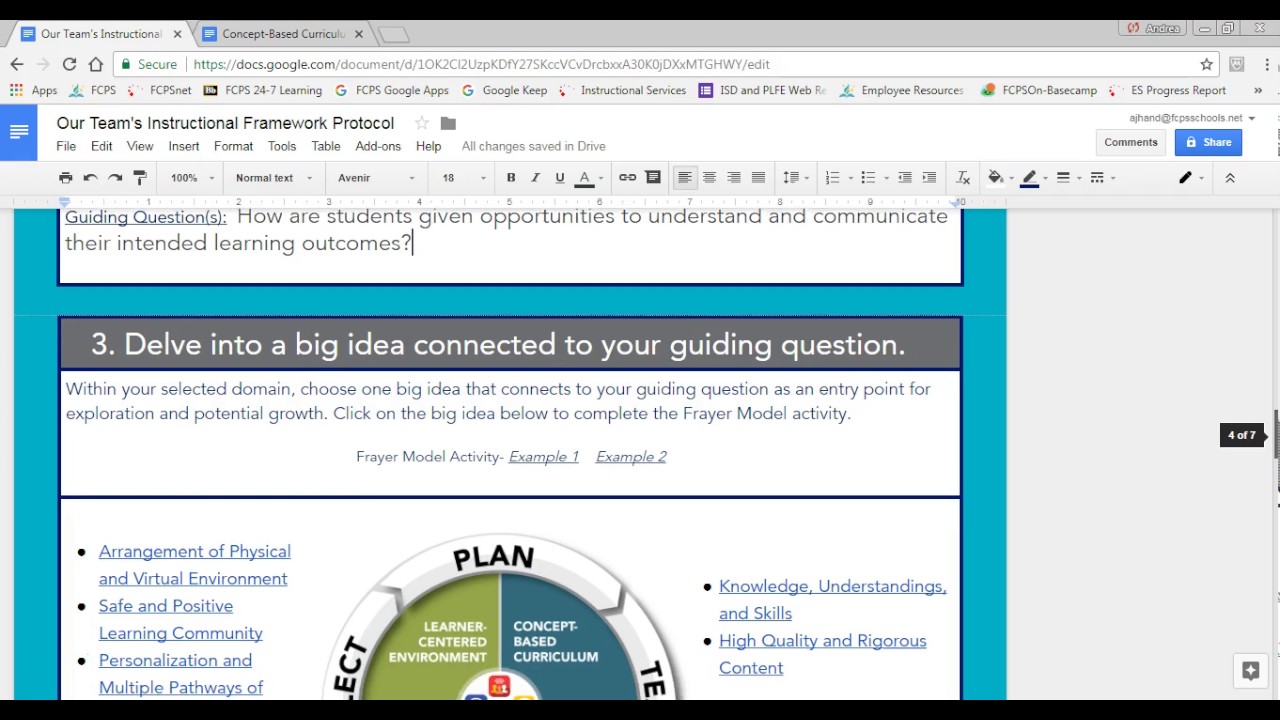
Task: Open the Insert menu
Action: (184, 146)
